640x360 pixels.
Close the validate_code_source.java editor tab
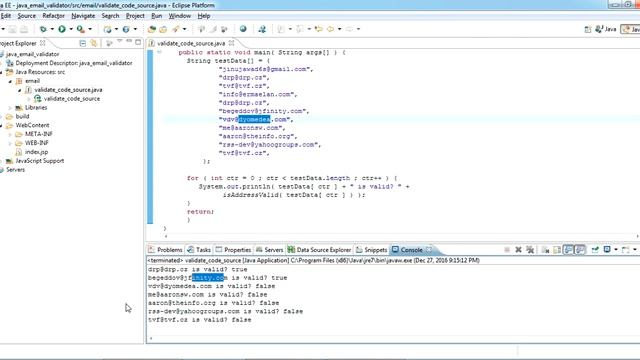point(231,43)
